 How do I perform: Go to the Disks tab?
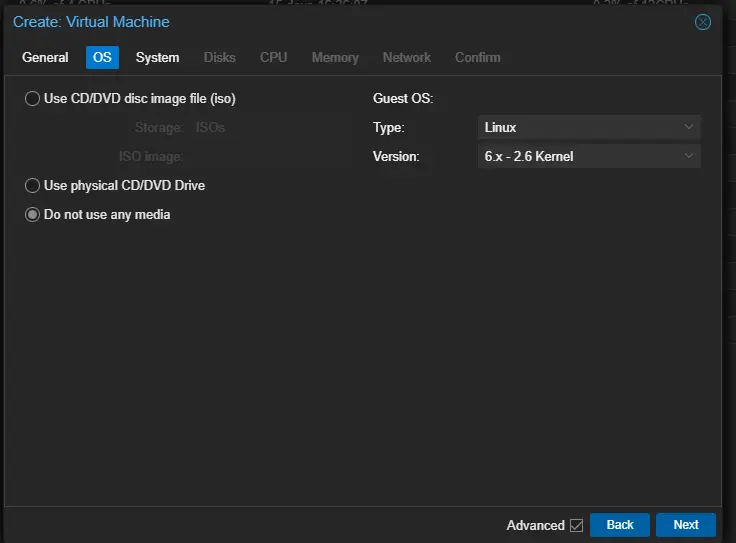click(219, 58)
